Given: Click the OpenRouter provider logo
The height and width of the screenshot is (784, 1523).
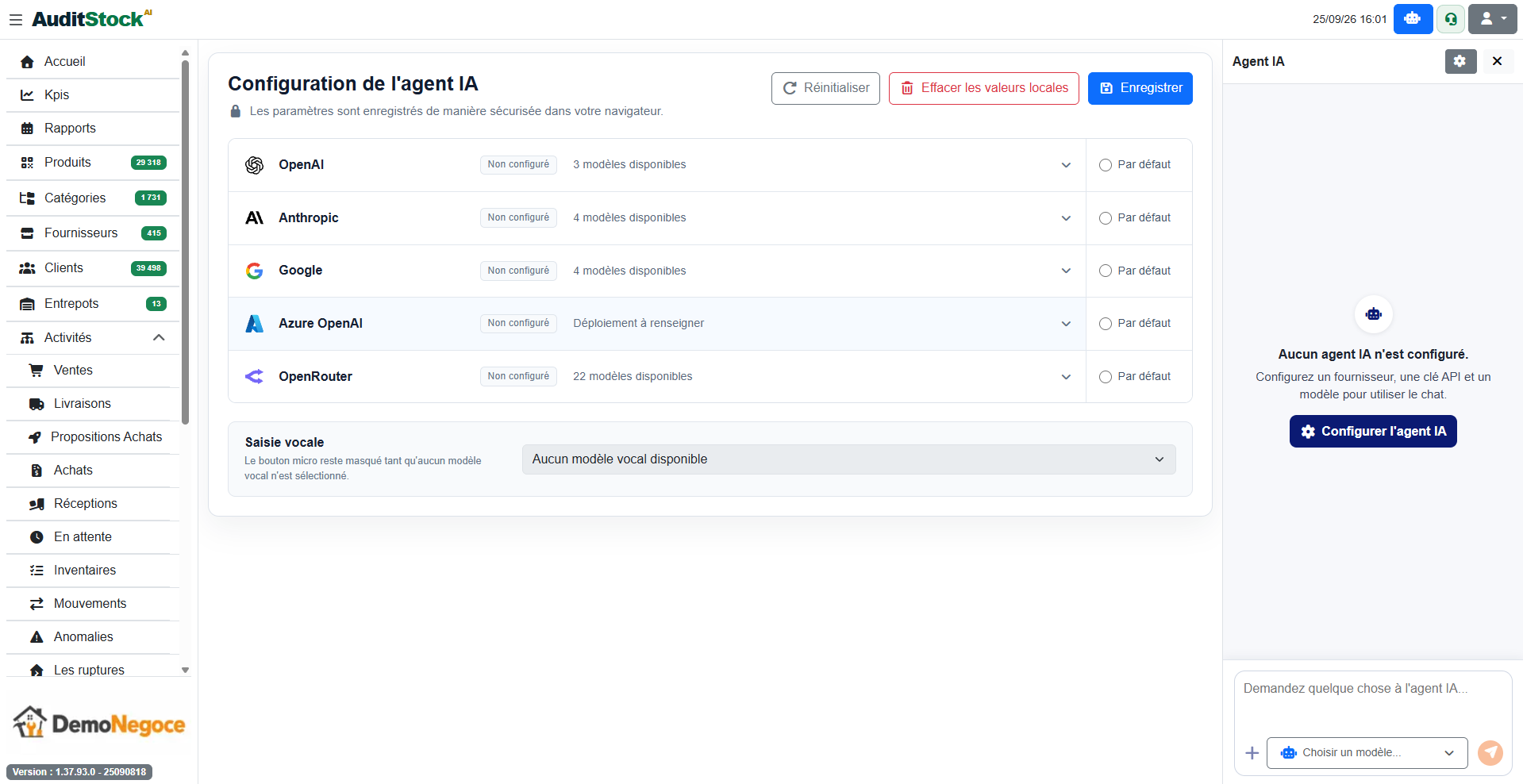Looking at the screenshot, I should click(x=254, y=377).
